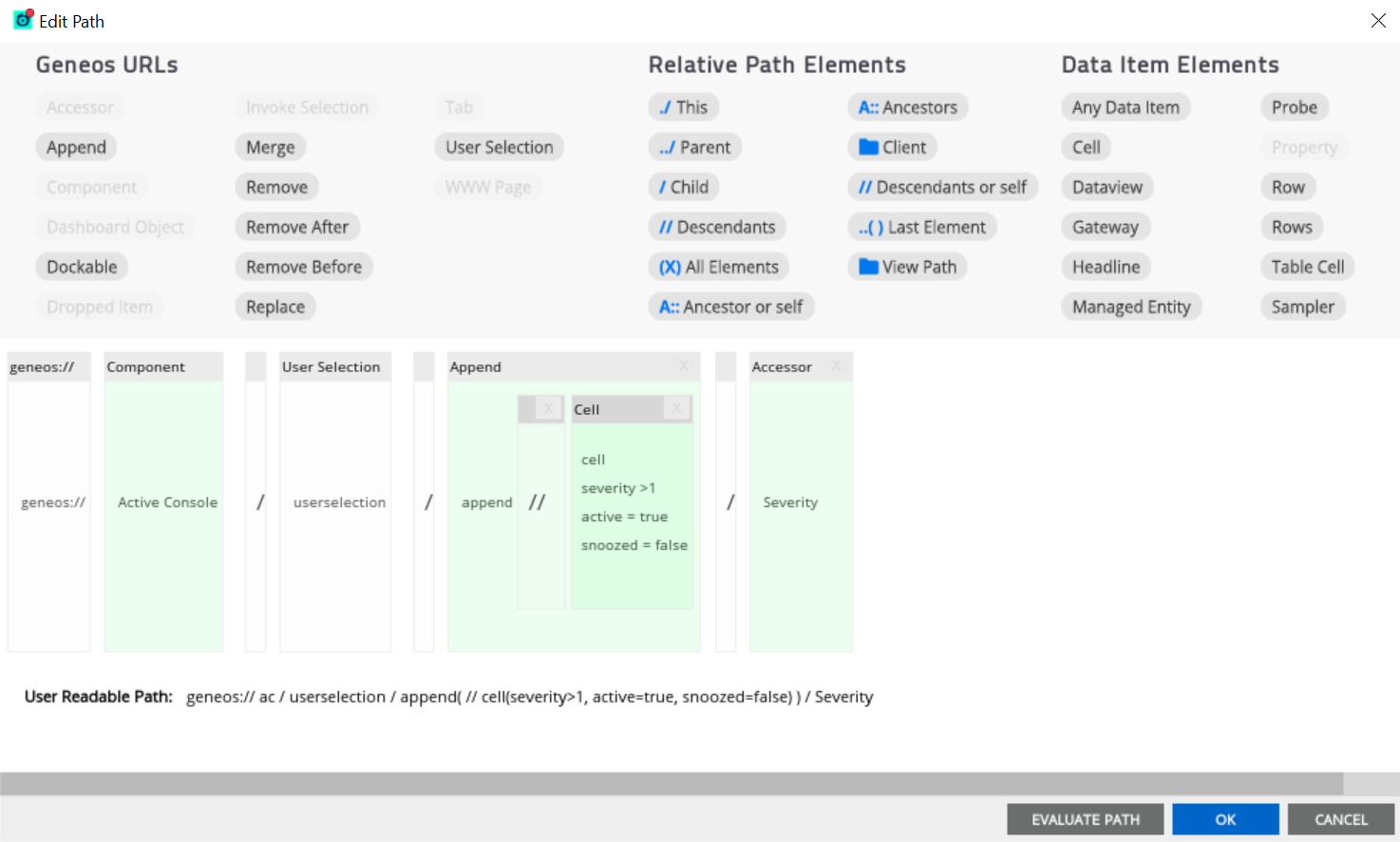Select the userselection path block
Screen dimensions: 1400x842
tap(335, 502)
